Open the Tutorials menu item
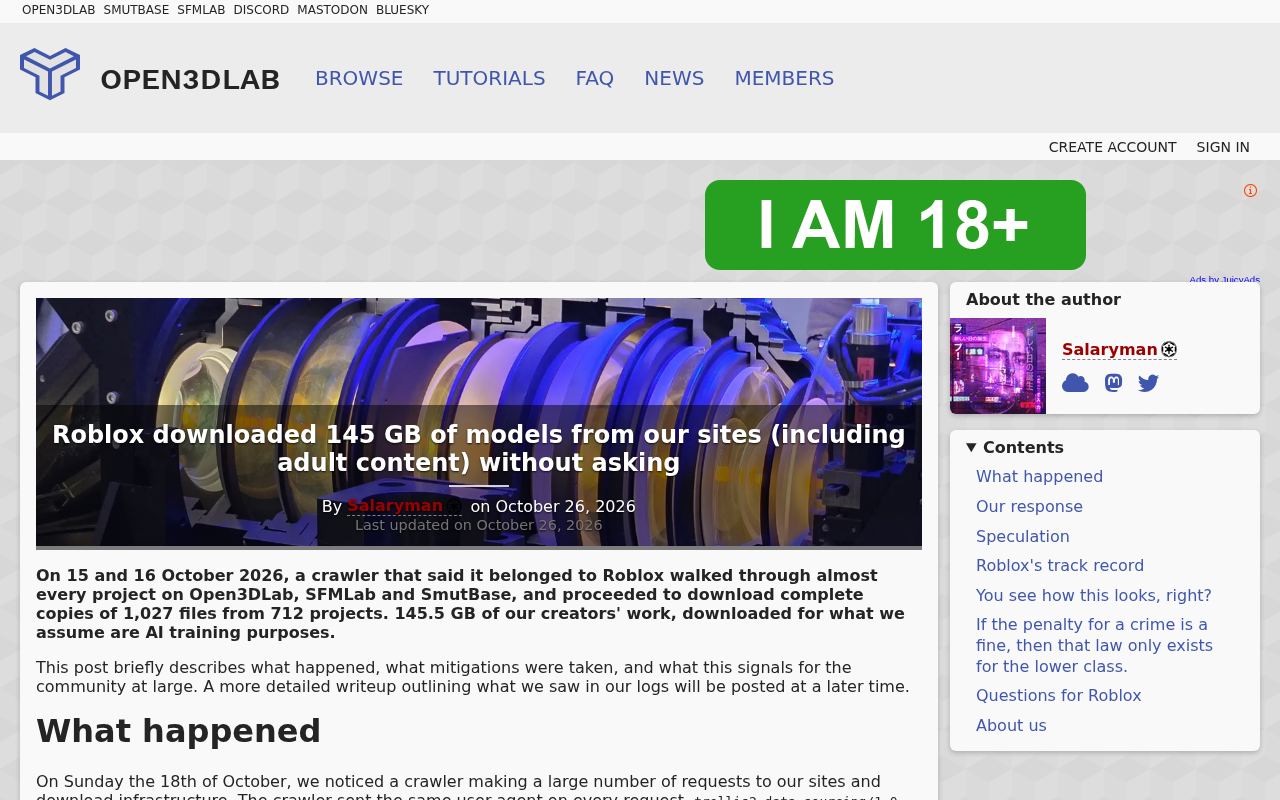1280x800 pixels. tap(489, 78)
